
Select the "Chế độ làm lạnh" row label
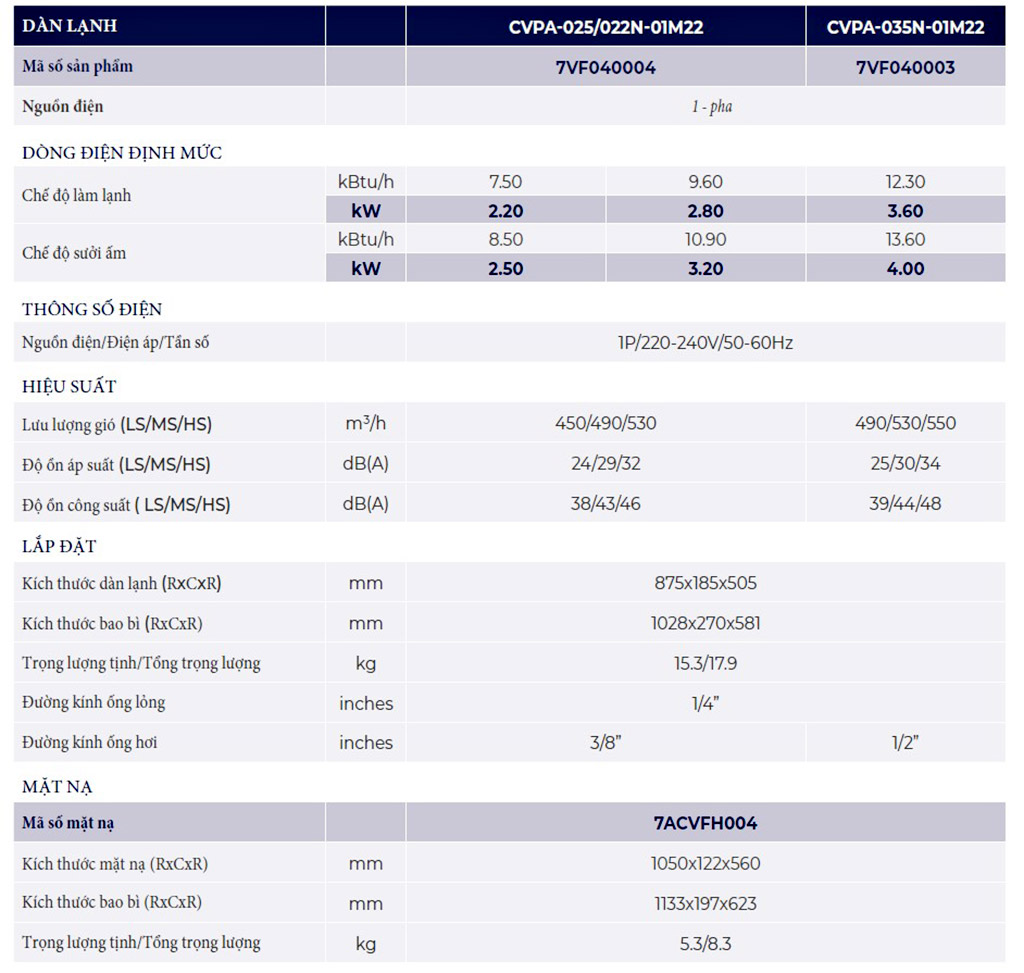coord(77,196)
